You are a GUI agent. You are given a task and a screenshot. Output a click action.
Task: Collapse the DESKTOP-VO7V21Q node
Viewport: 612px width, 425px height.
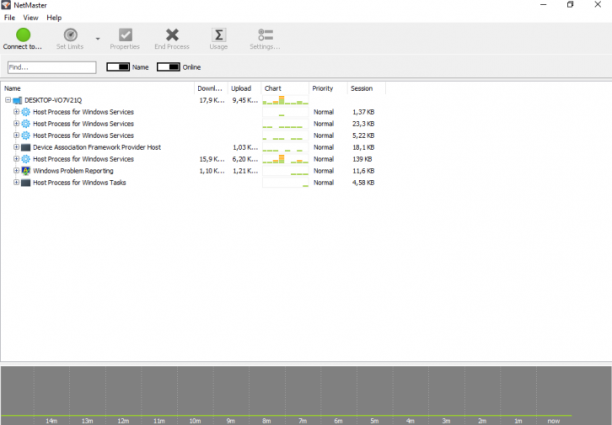pyautogui.click(x=8, y=100)
